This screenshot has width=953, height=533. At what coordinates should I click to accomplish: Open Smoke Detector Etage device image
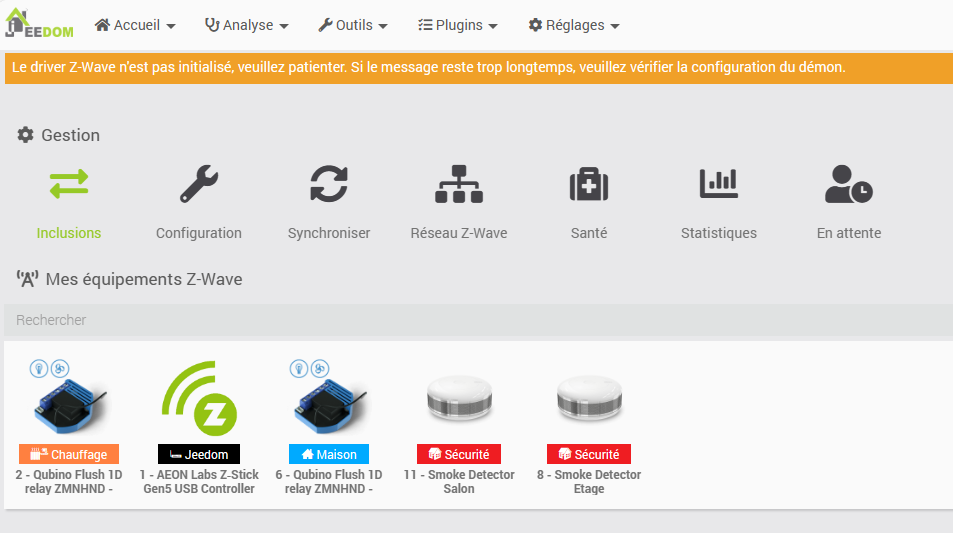[589, 399]
